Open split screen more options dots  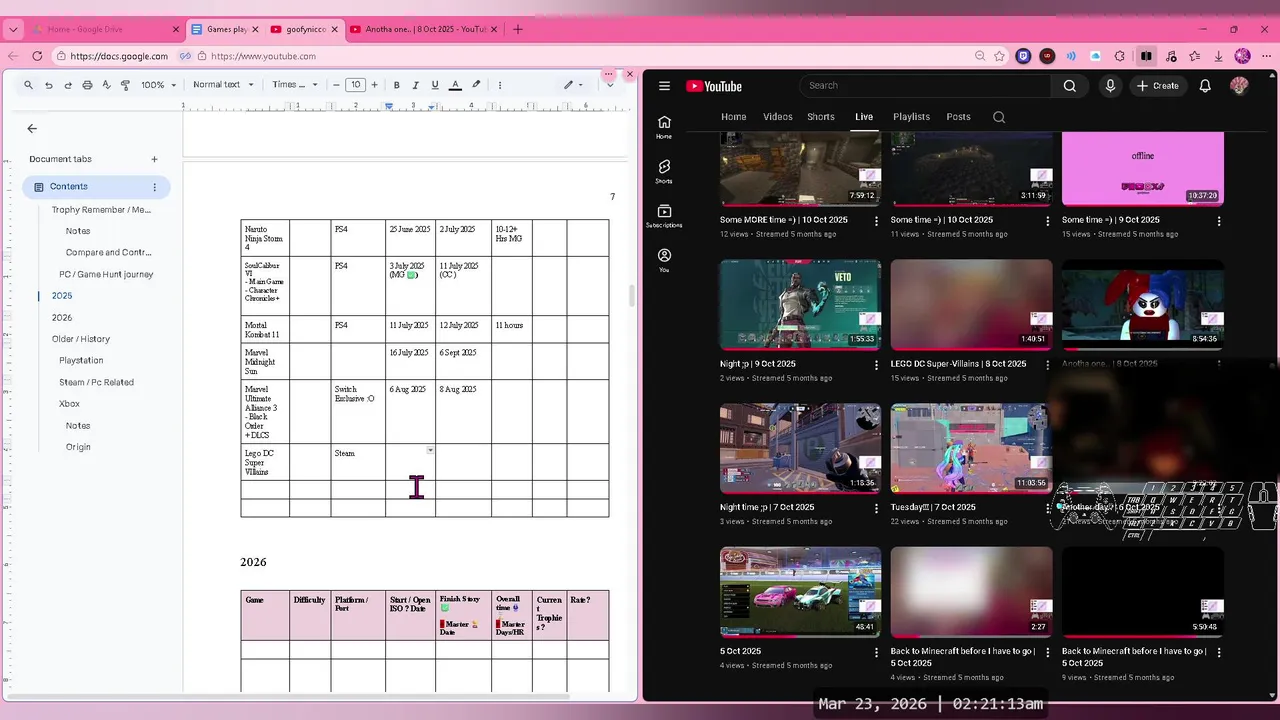(608, 74)
